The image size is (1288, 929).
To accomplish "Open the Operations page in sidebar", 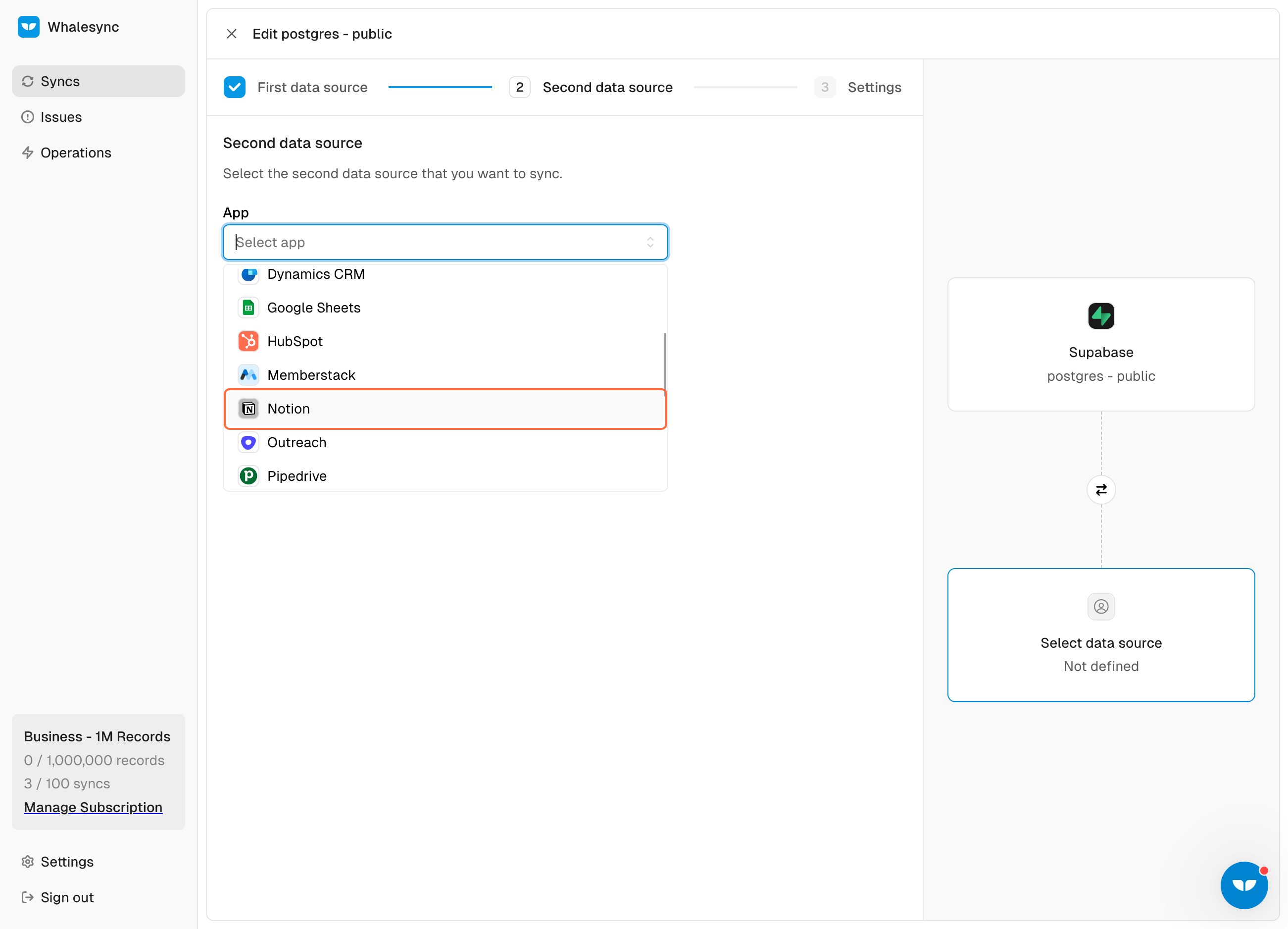I will [x=98, y=153].
